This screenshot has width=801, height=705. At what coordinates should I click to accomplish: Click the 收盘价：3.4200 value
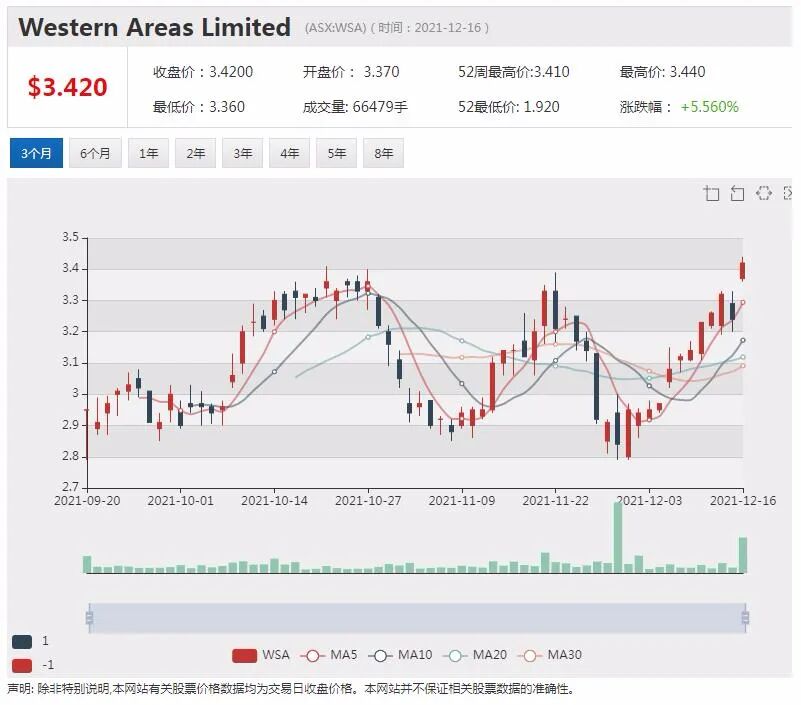tap(203, 72)
